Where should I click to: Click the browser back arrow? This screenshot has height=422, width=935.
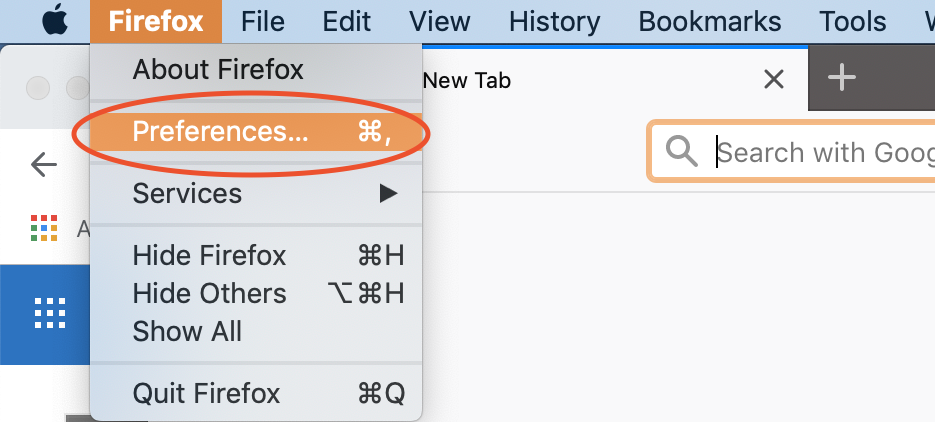pyautogui.click(x=44, y=165)
